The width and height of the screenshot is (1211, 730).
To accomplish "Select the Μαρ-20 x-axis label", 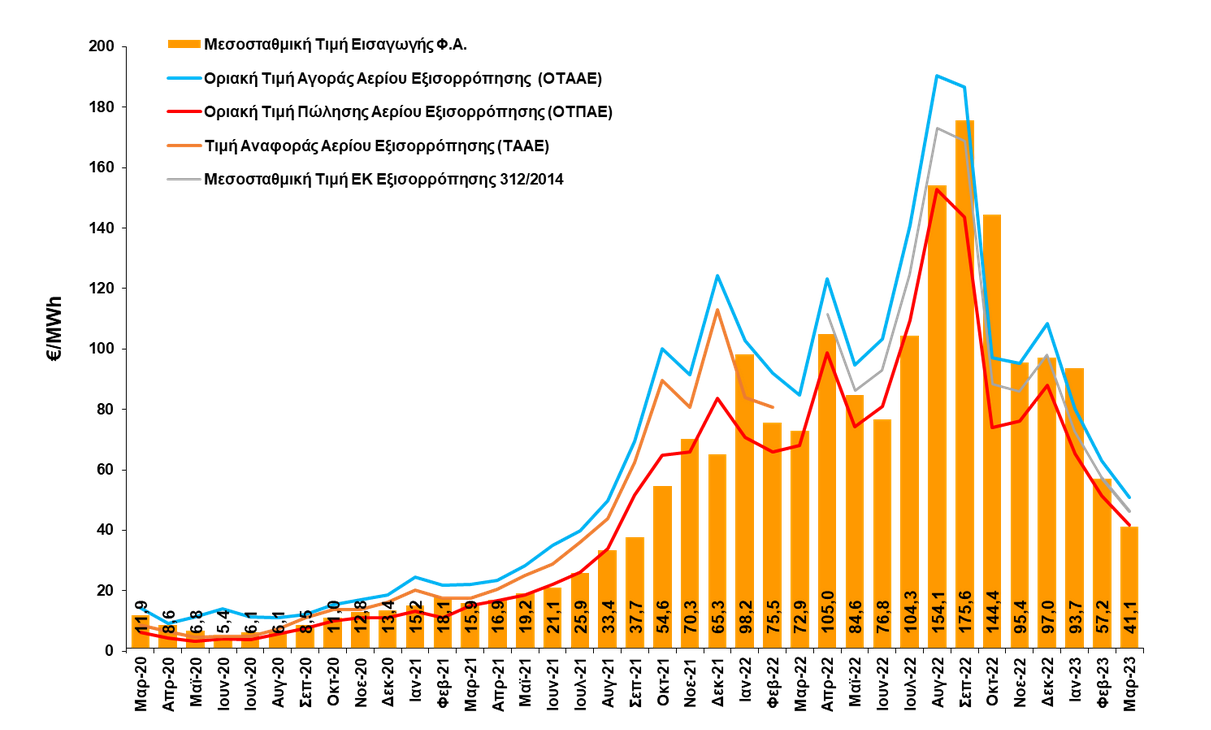I will pyautogui.click(x=143, y=685).
